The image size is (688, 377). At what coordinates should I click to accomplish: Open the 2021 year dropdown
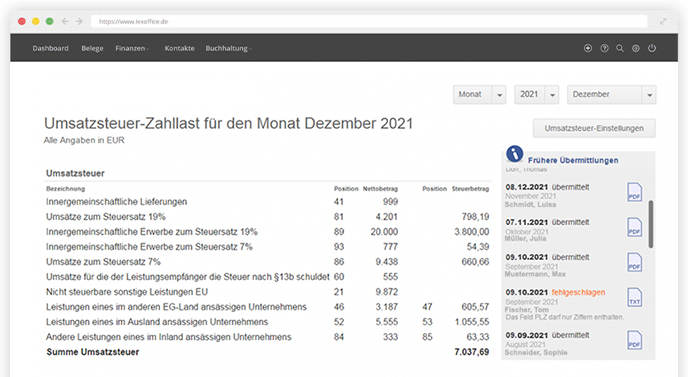(536, 94)
